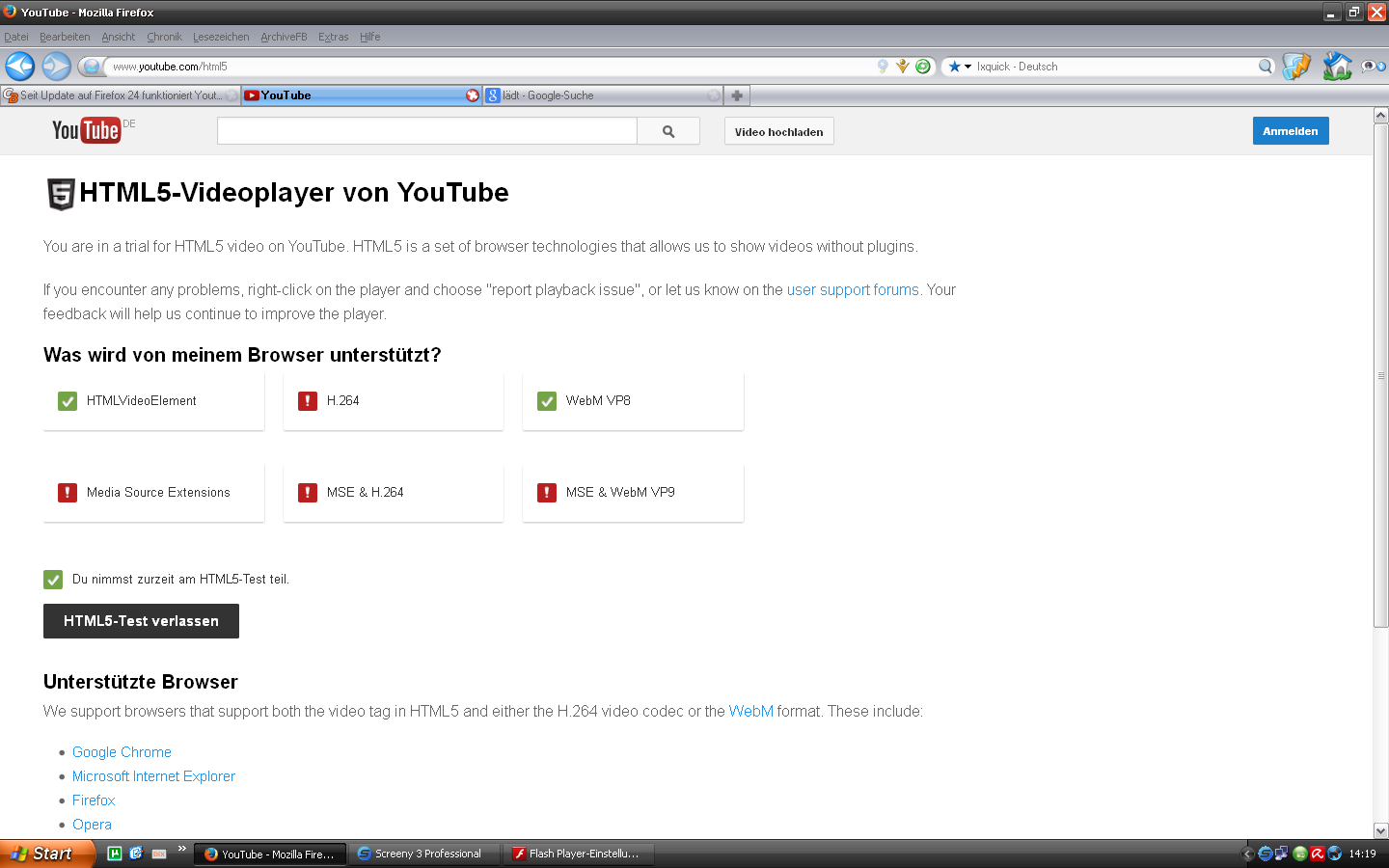Viewport: 1389px width, 868px height.
Task: Click the page scrollbar up arrow
Action: [x=1380, y=115]
